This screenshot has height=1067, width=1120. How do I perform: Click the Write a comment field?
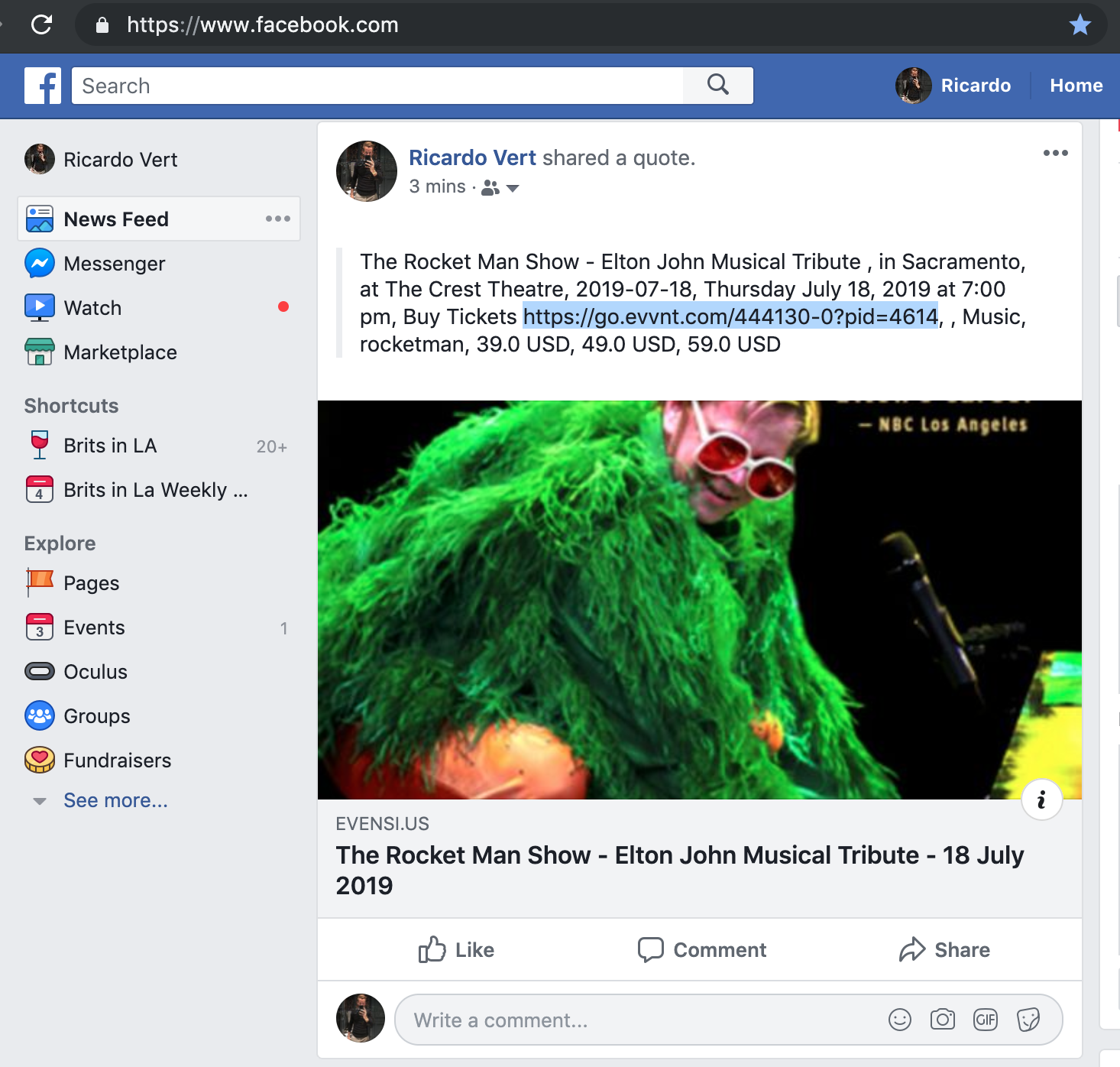pyautogui.click(x=642, y=1020)
